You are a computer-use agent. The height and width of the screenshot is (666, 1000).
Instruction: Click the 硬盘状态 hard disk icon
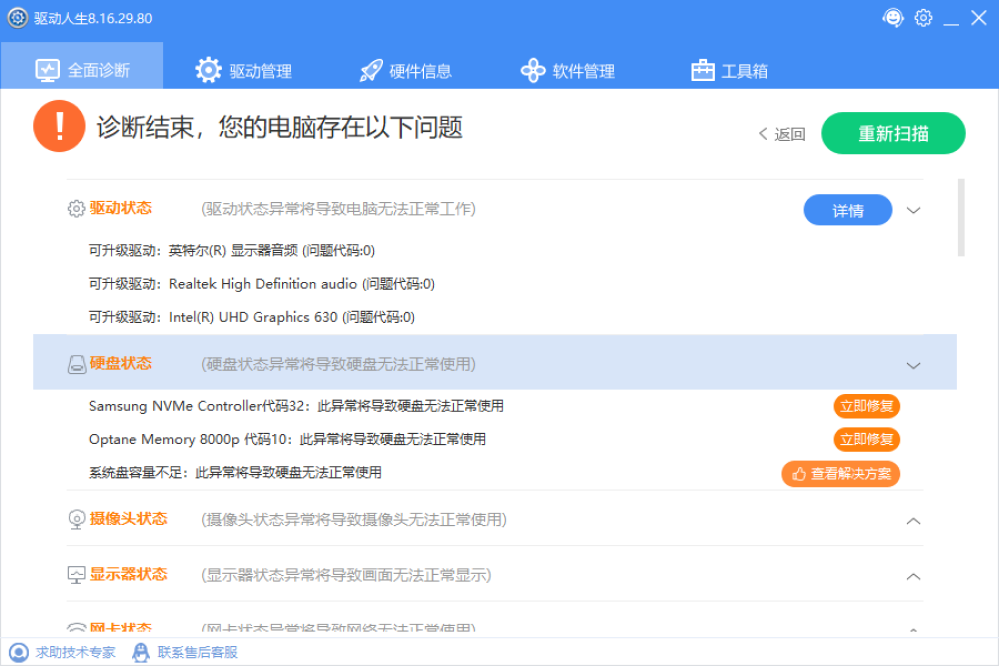tap(76, 365)
